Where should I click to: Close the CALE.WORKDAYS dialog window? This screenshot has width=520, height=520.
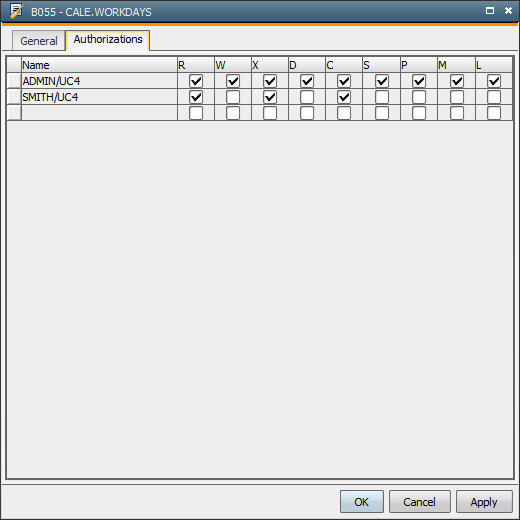508,11
